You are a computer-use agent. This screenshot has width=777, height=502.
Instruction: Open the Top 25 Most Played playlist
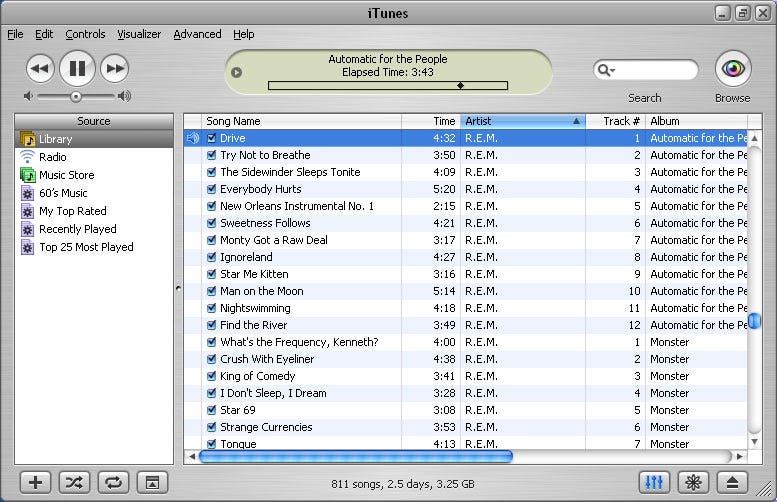pos(94,247)
